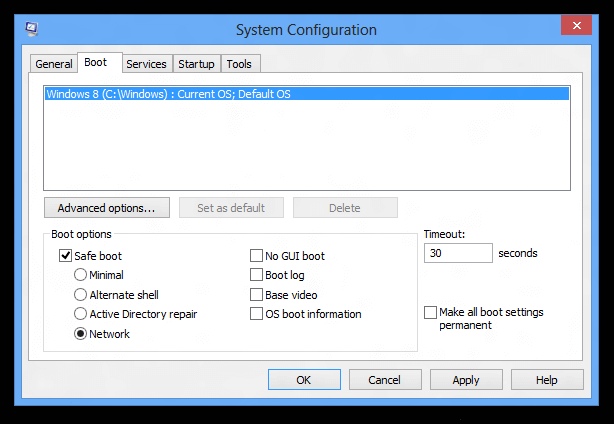Screen dimensions: 614x424
Task: Close the System Configuration dialog
Action: (576, 25)
